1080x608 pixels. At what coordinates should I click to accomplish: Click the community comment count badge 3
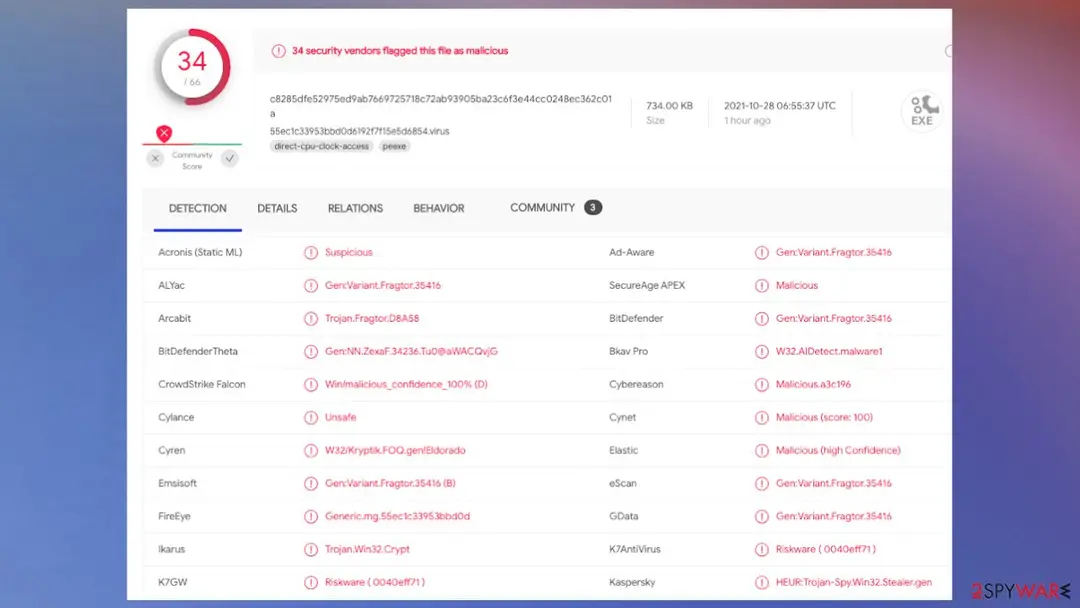pyautogui.click(x=592, y=207)
